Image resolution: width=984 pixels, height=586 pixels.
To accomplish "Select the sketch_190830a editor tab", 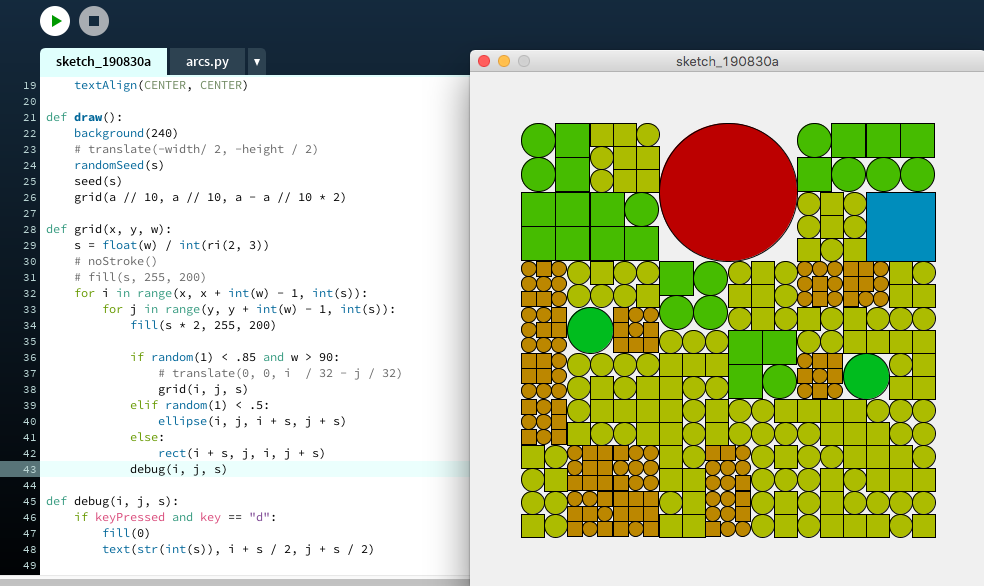I will [103, 62].
